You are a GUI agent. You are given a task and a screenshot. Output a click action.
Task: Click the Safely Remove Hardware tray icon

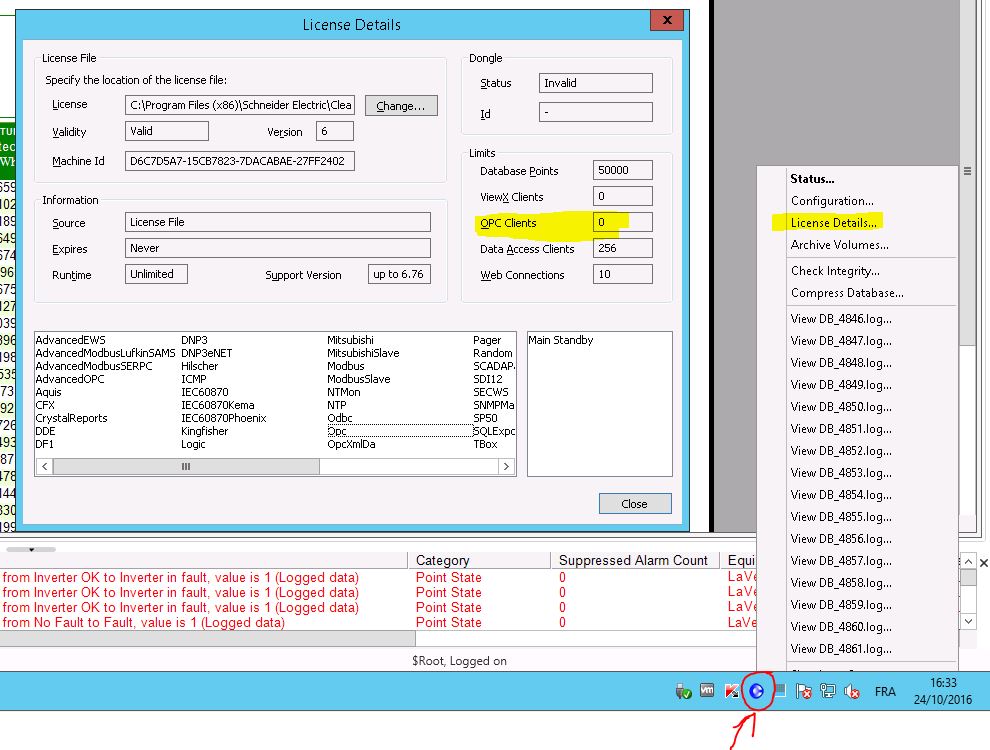click(684, 691)
